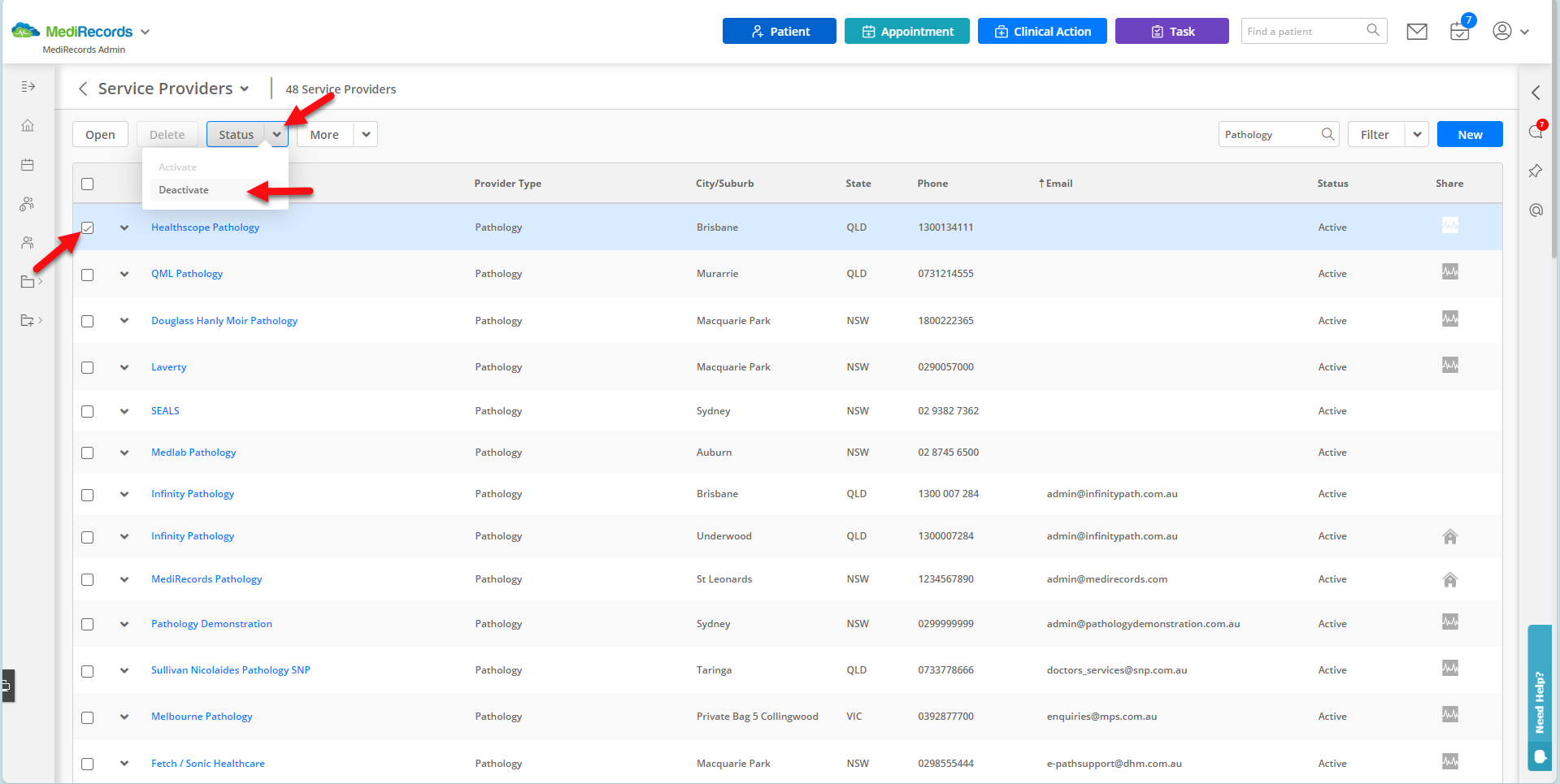
Task: Click the Clinical Action button
Action: pos(1042,31)
